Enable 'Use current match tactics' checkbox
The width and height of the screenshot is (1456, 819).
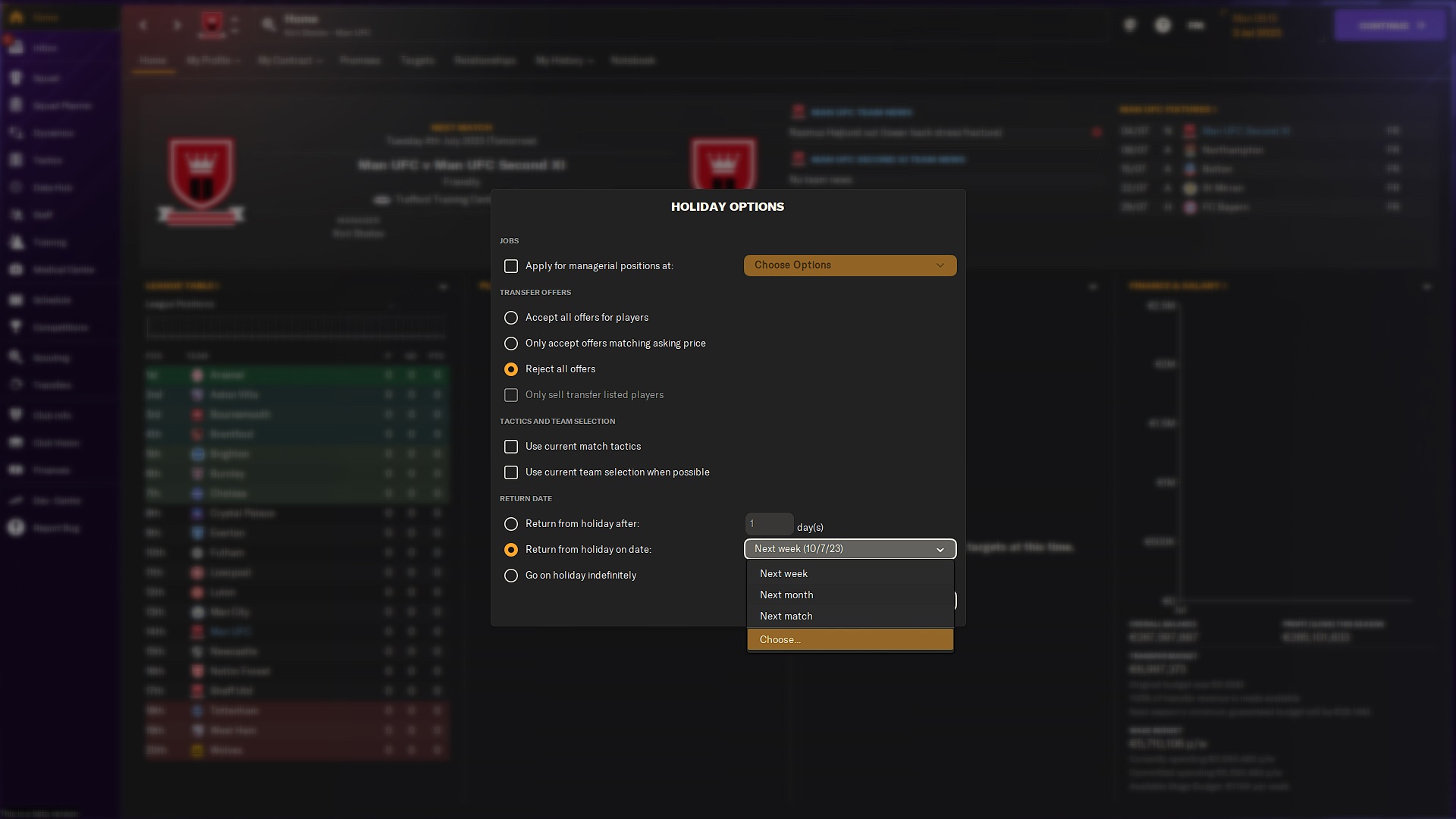click(x=511, y=446)
